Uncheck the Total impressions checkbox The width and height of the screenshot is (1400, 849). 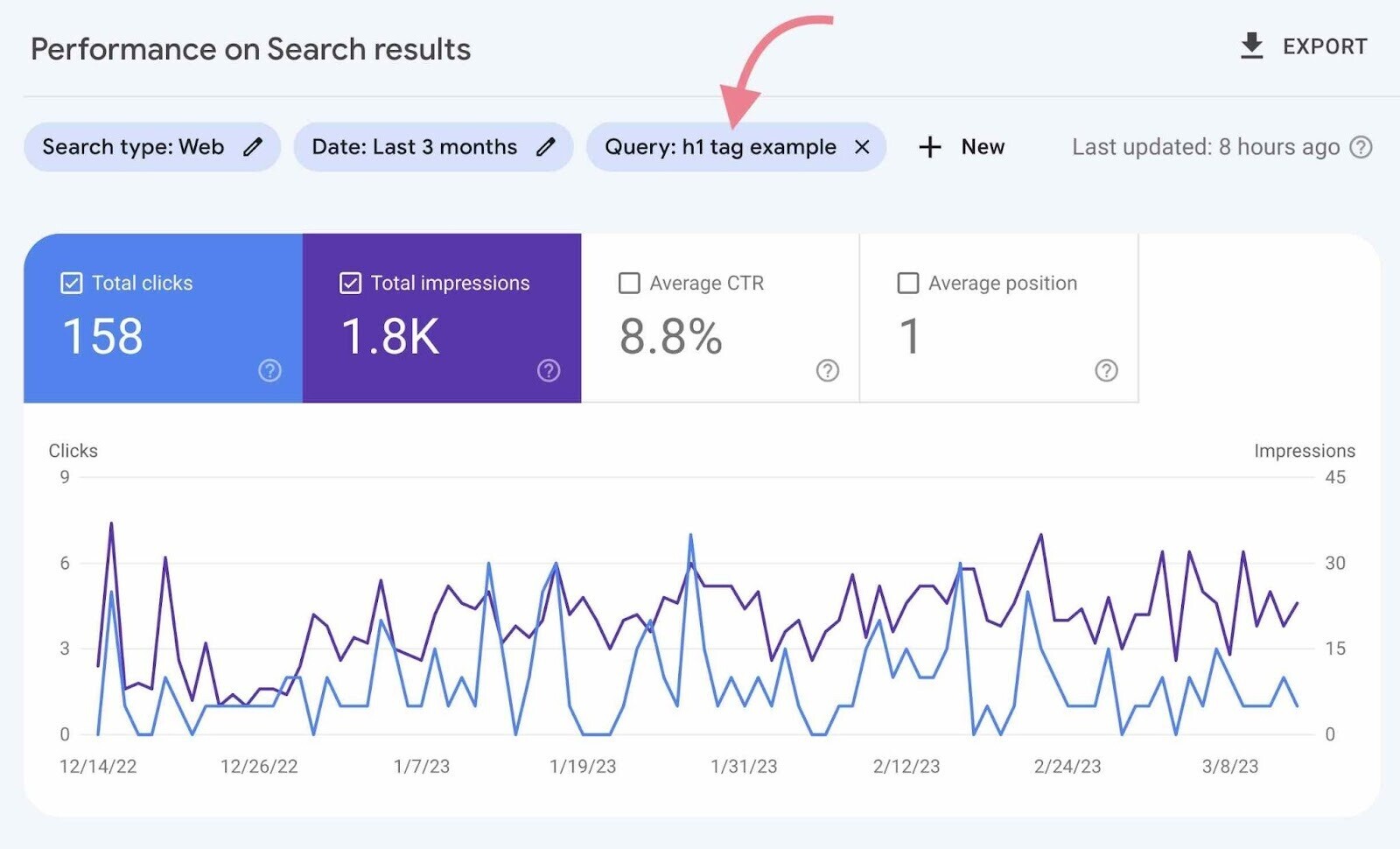pos(351,283)
